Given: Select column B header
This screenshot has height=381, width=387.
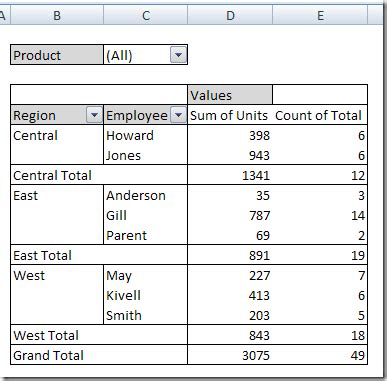Looking at the screenshot, I should click(57, 15).
